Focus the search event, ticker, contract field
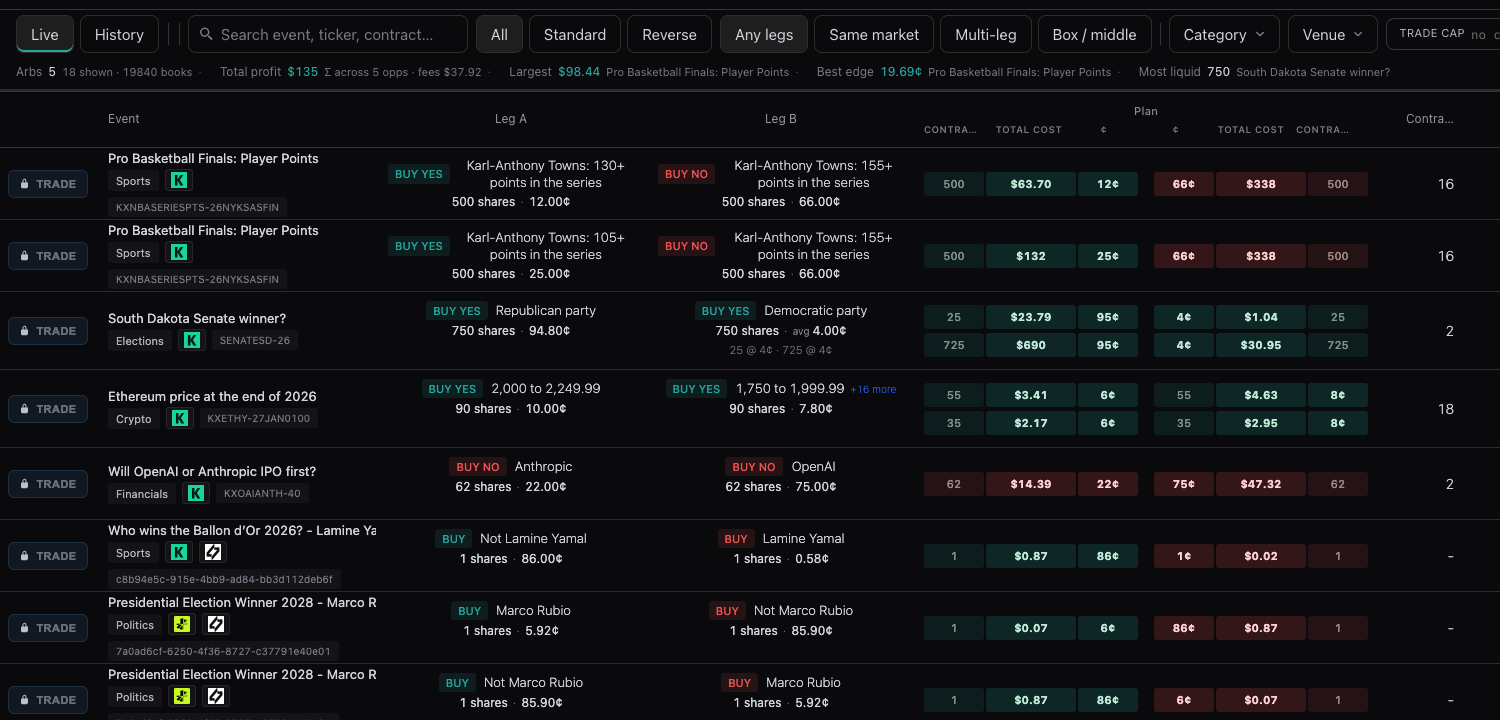This screenshot has width=1500, height=720. pyautogui.click(x=328, y=34)
